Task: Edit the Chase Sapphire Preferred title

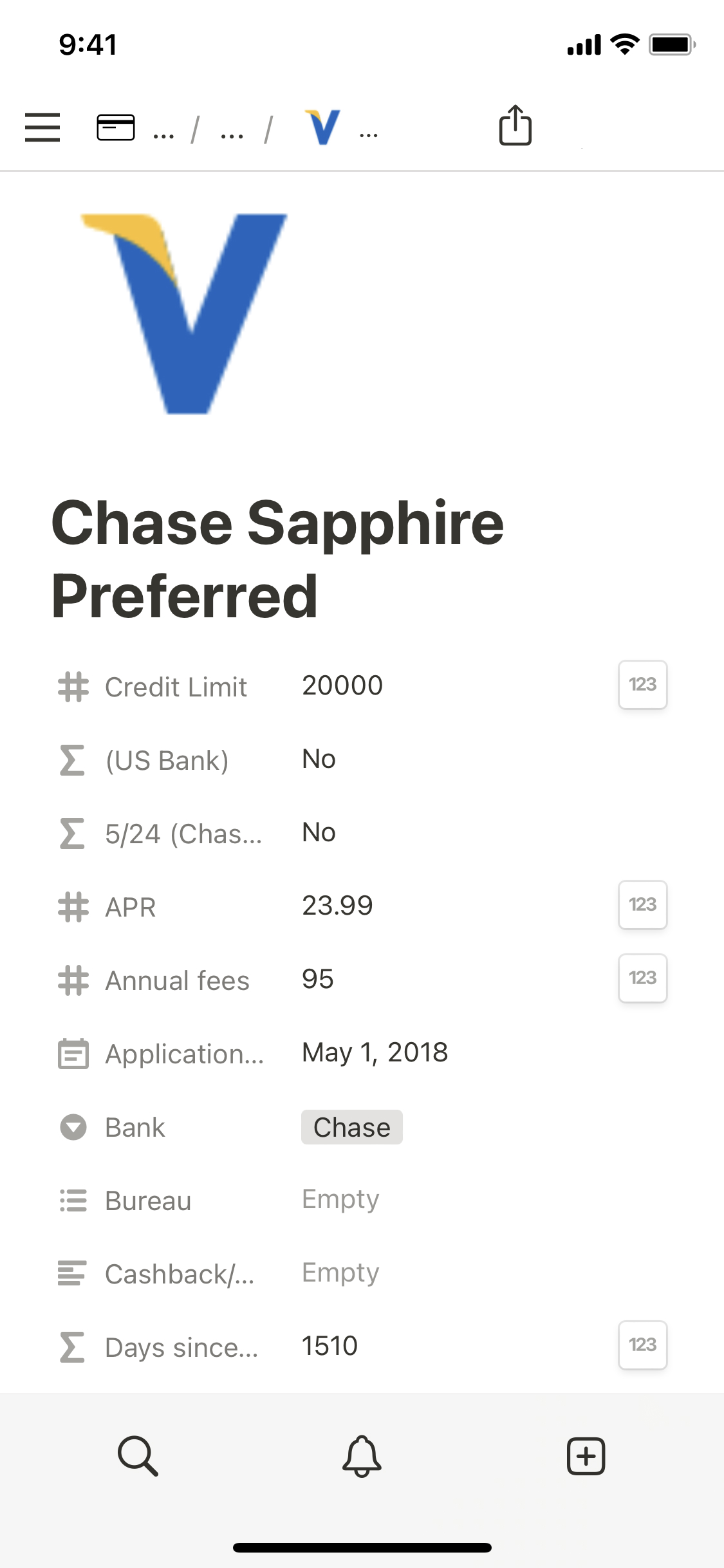Action: [277, 559]
